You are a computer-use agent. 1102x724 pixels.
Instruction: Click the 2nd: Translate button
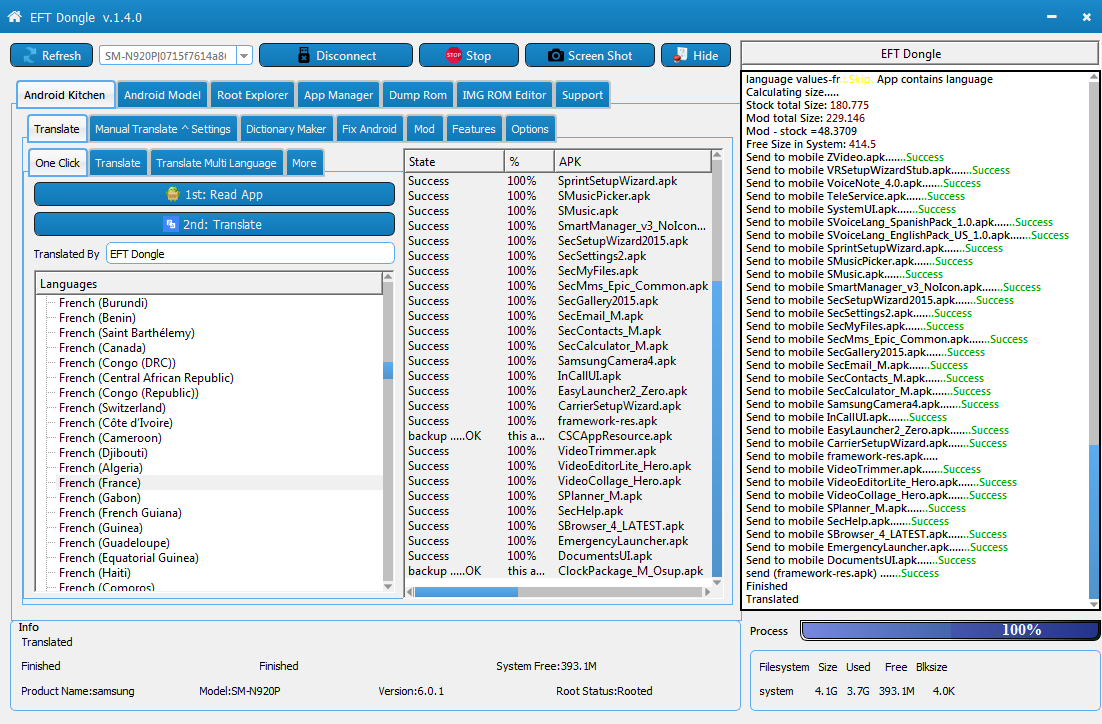point(214,225)
